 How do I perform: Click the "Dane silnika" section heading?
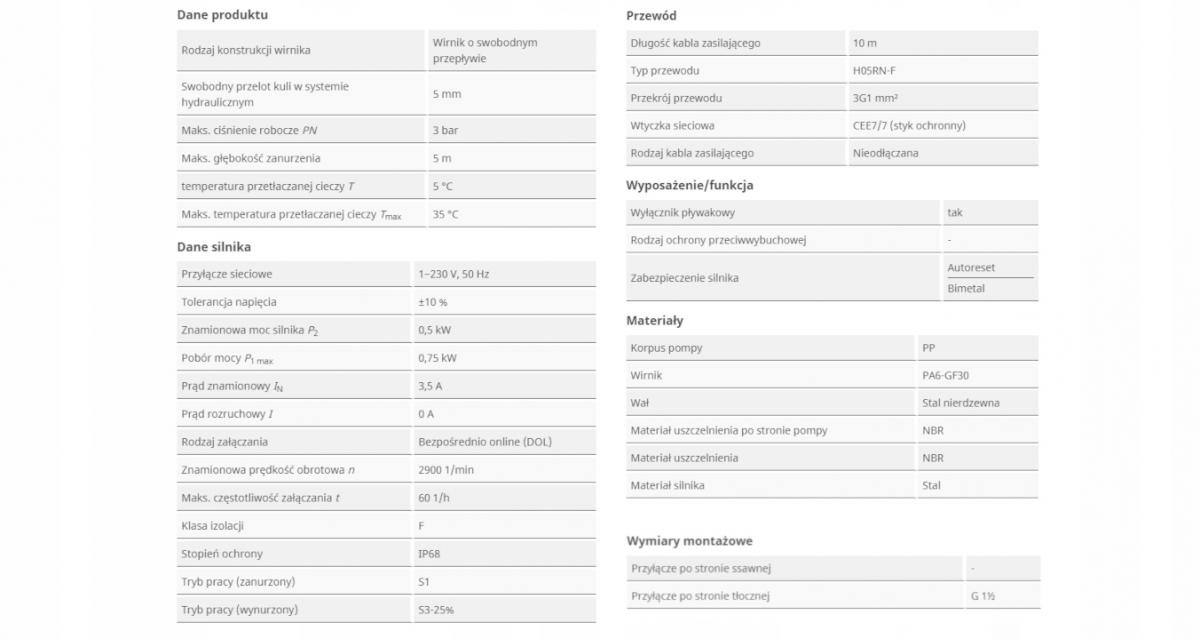click(214, 246)
